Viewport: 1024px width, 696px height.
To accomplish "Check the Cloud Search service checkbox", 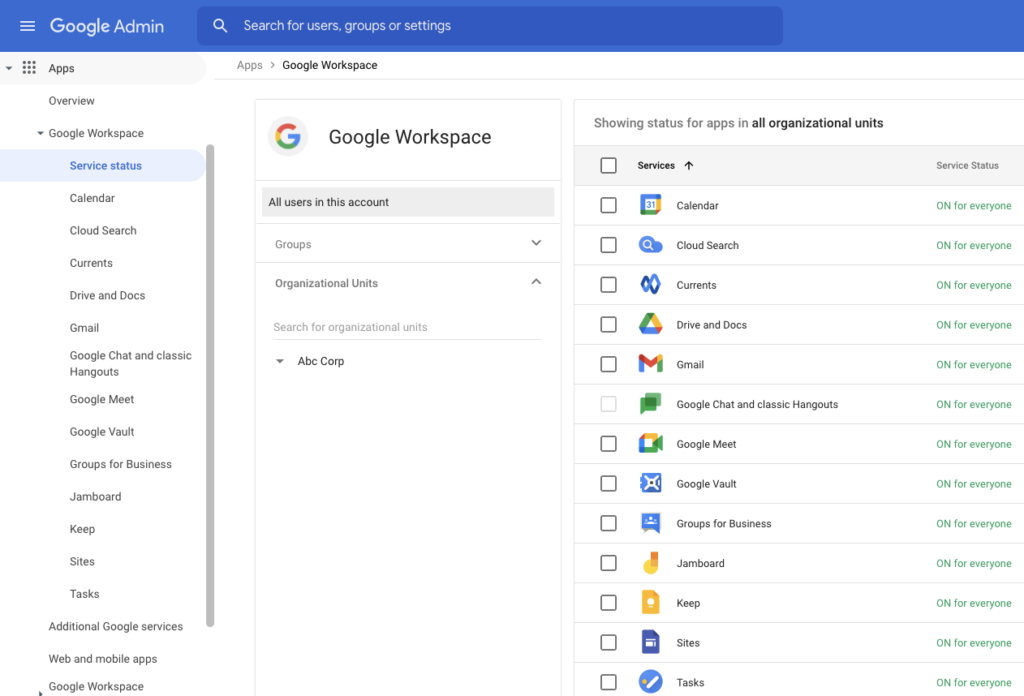I will click(x=608, y=245).
